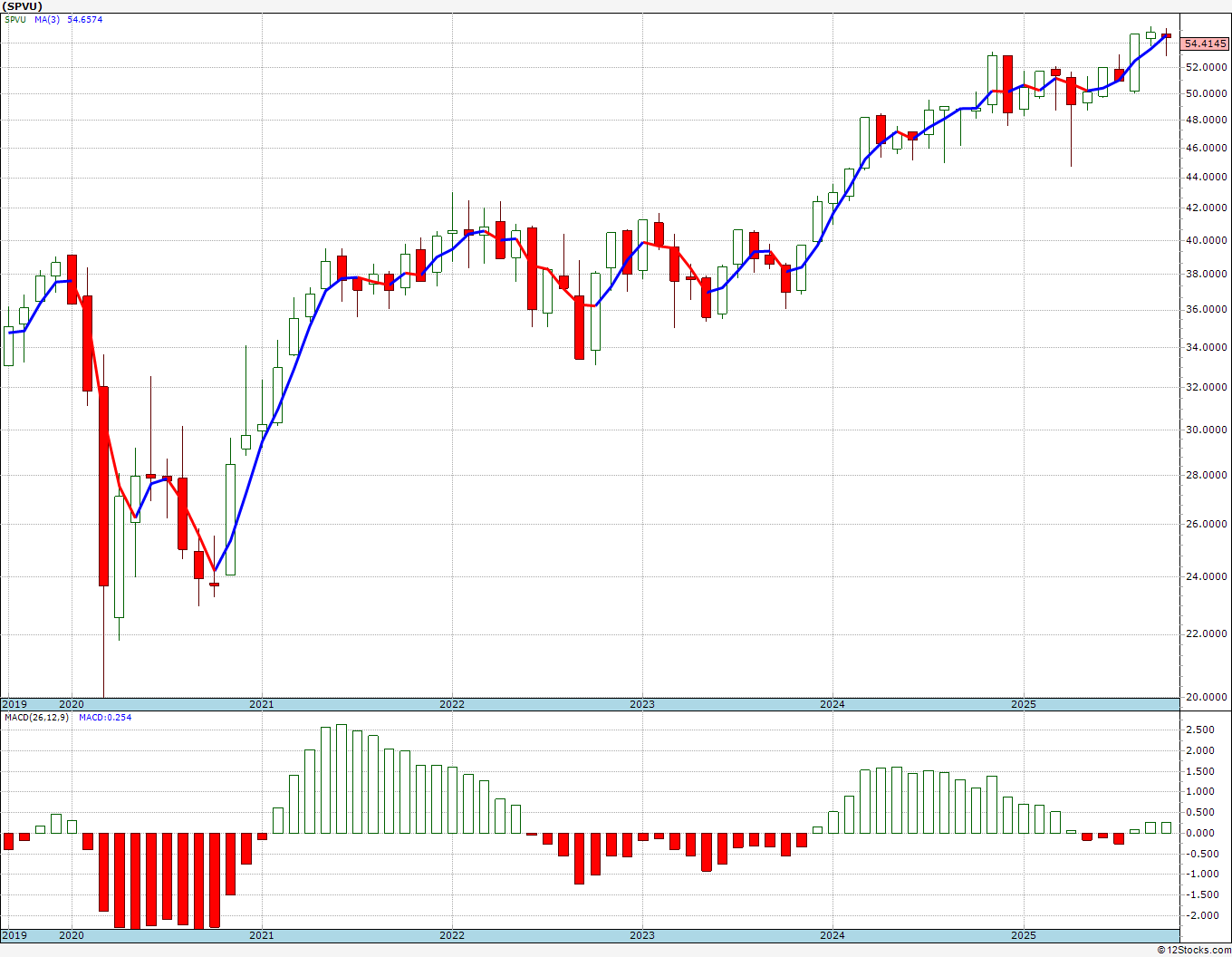The image size is (1232, 957).
Task: Click the 50.0000 price axis label
Action: pyautogui.click(x=1206, y=93)
